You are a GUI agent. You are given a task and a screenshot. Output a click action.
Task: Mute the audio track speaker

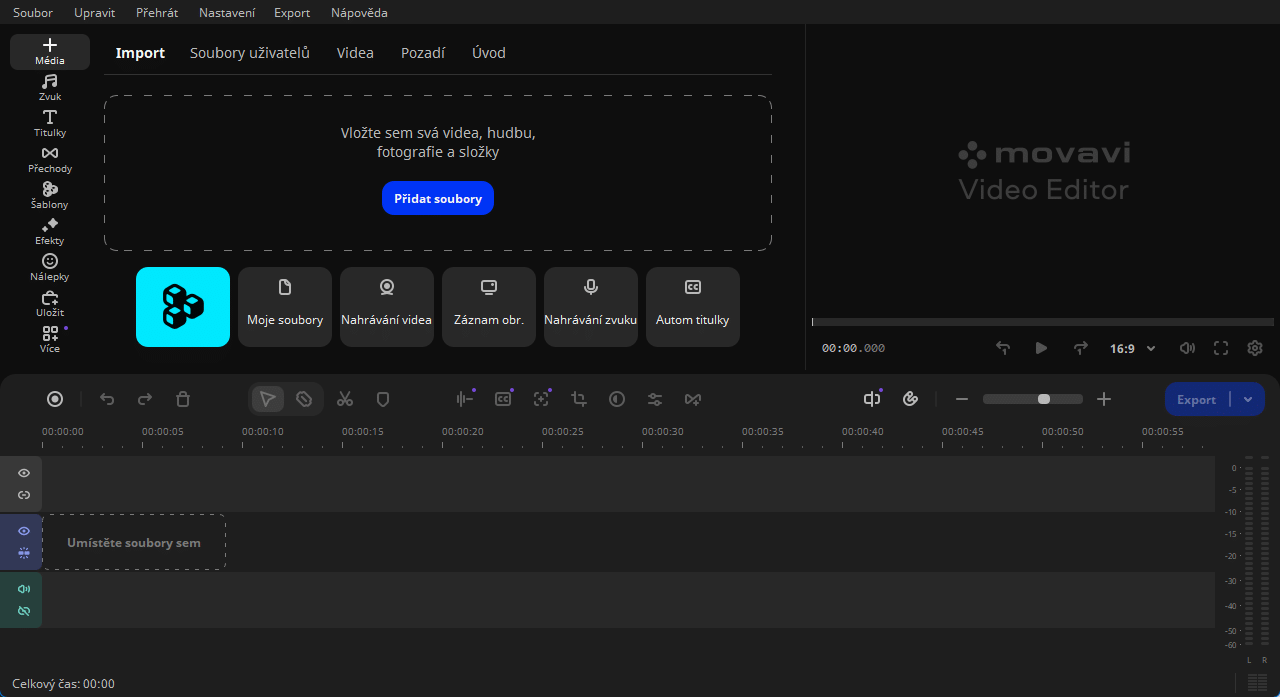[x=24, y=589]
